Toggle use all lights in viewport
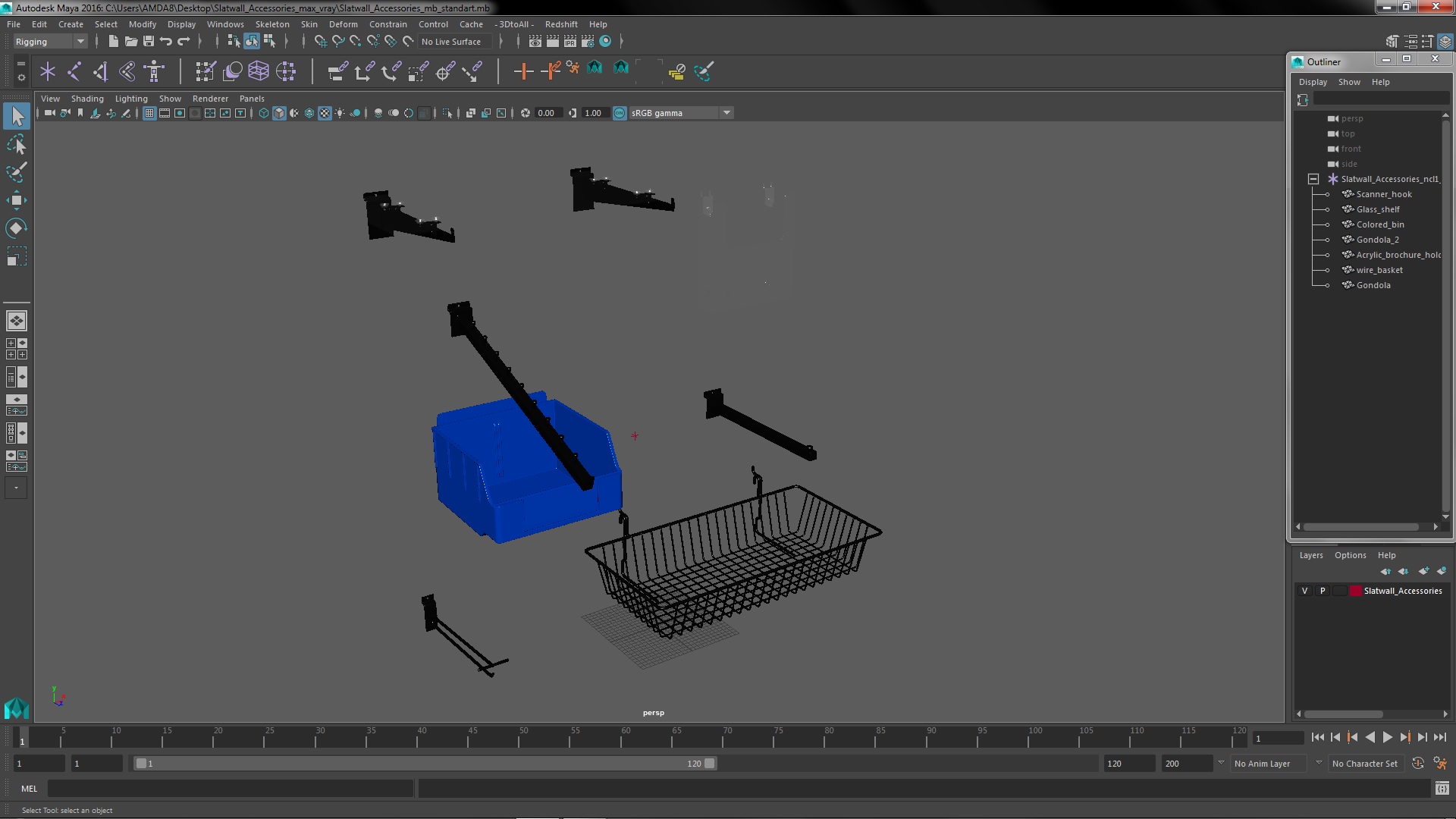This screenshot has width=1456, height=819. (x=340, y=113)
